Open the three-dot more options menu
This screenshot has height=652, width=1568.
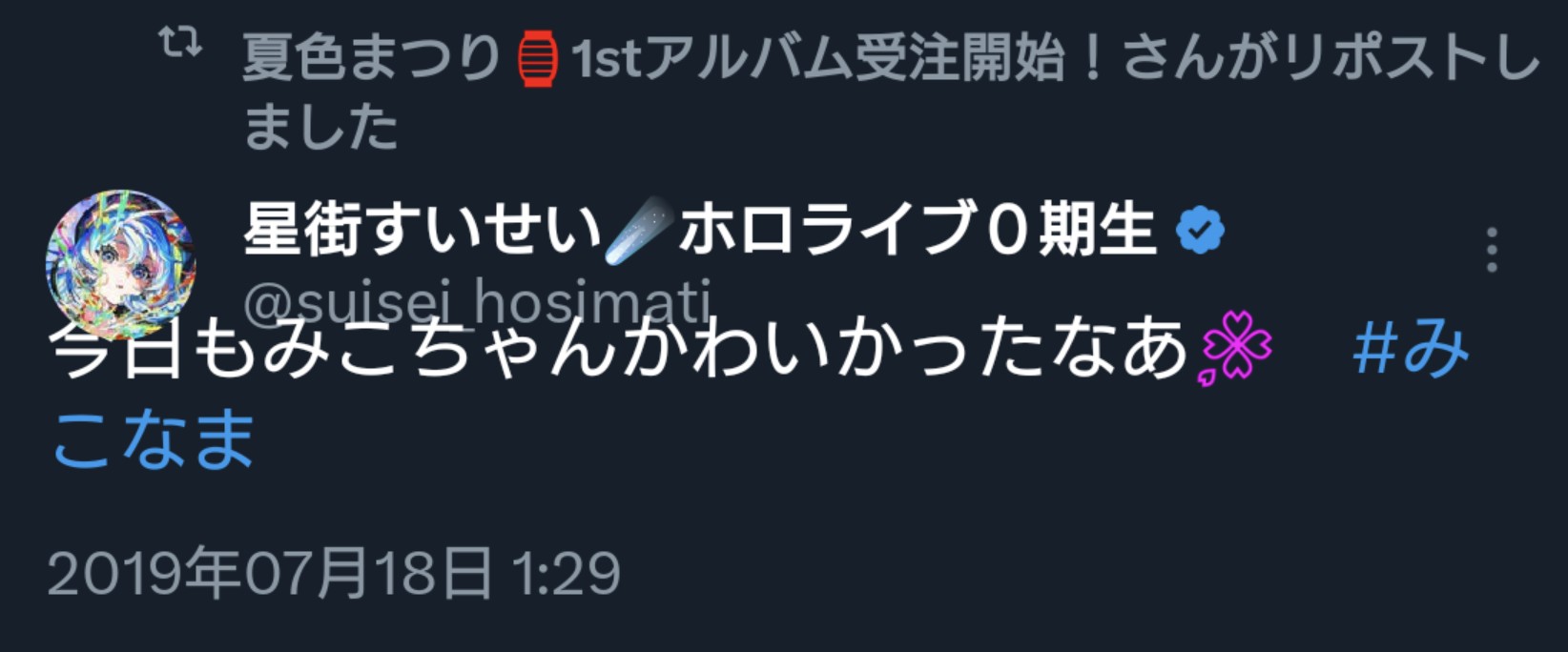(x=1492, y=251)
